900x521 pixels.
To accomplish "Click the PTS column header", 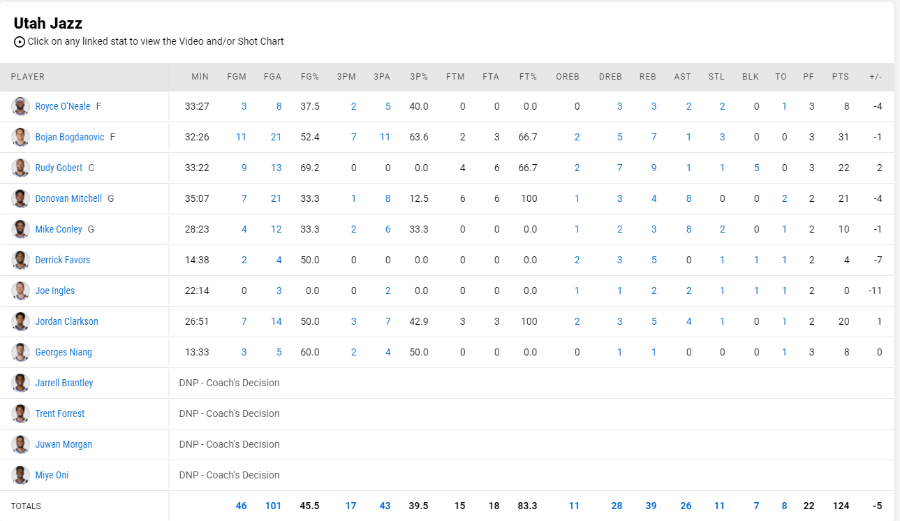I will pos(840,77).
